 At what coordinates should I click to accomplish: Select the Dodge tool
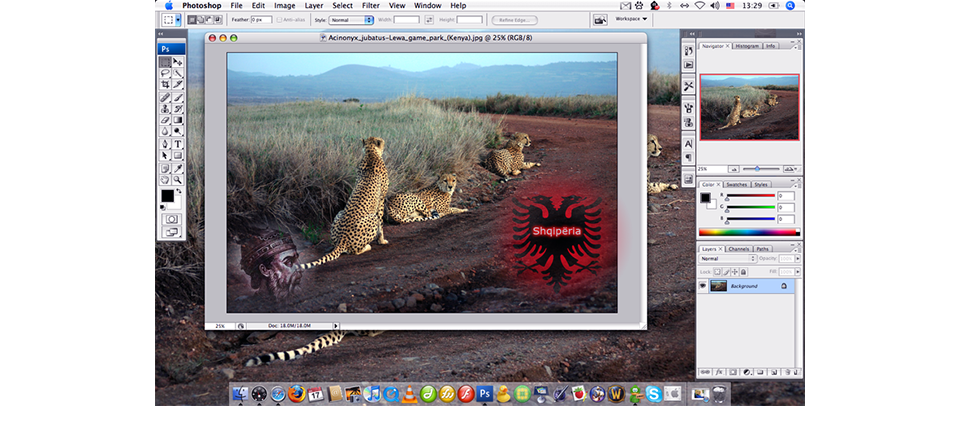(x=178, y=131)
